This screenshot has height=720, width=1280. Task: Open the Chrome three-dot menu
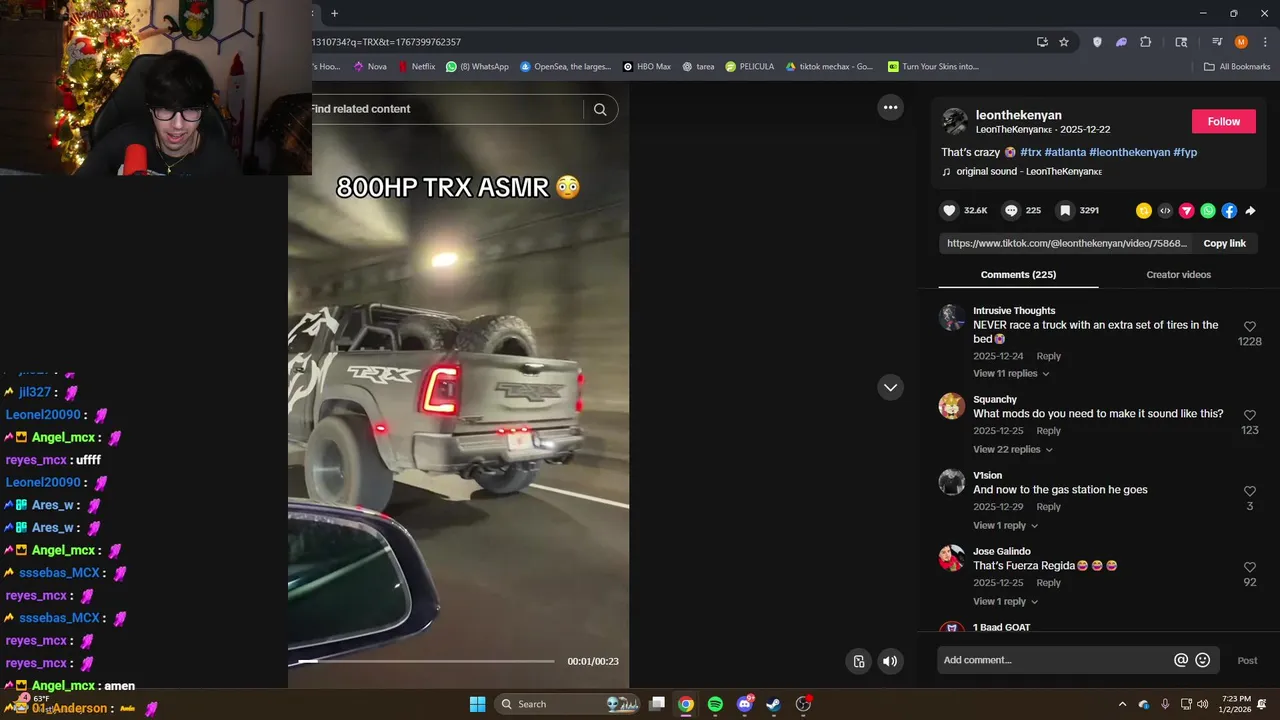tap(1263, 42)
